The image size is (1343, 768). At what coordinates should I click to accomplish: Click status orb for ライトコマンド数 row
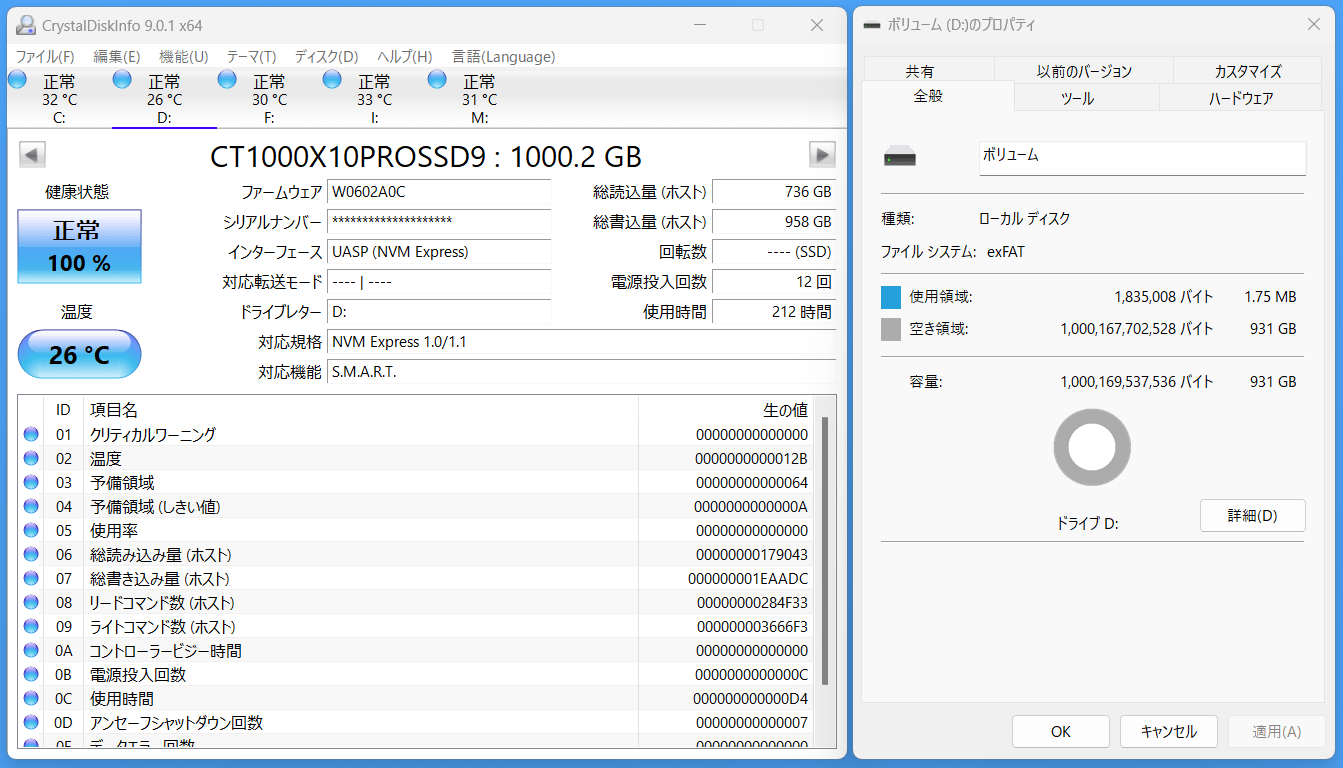click(31, 626)
